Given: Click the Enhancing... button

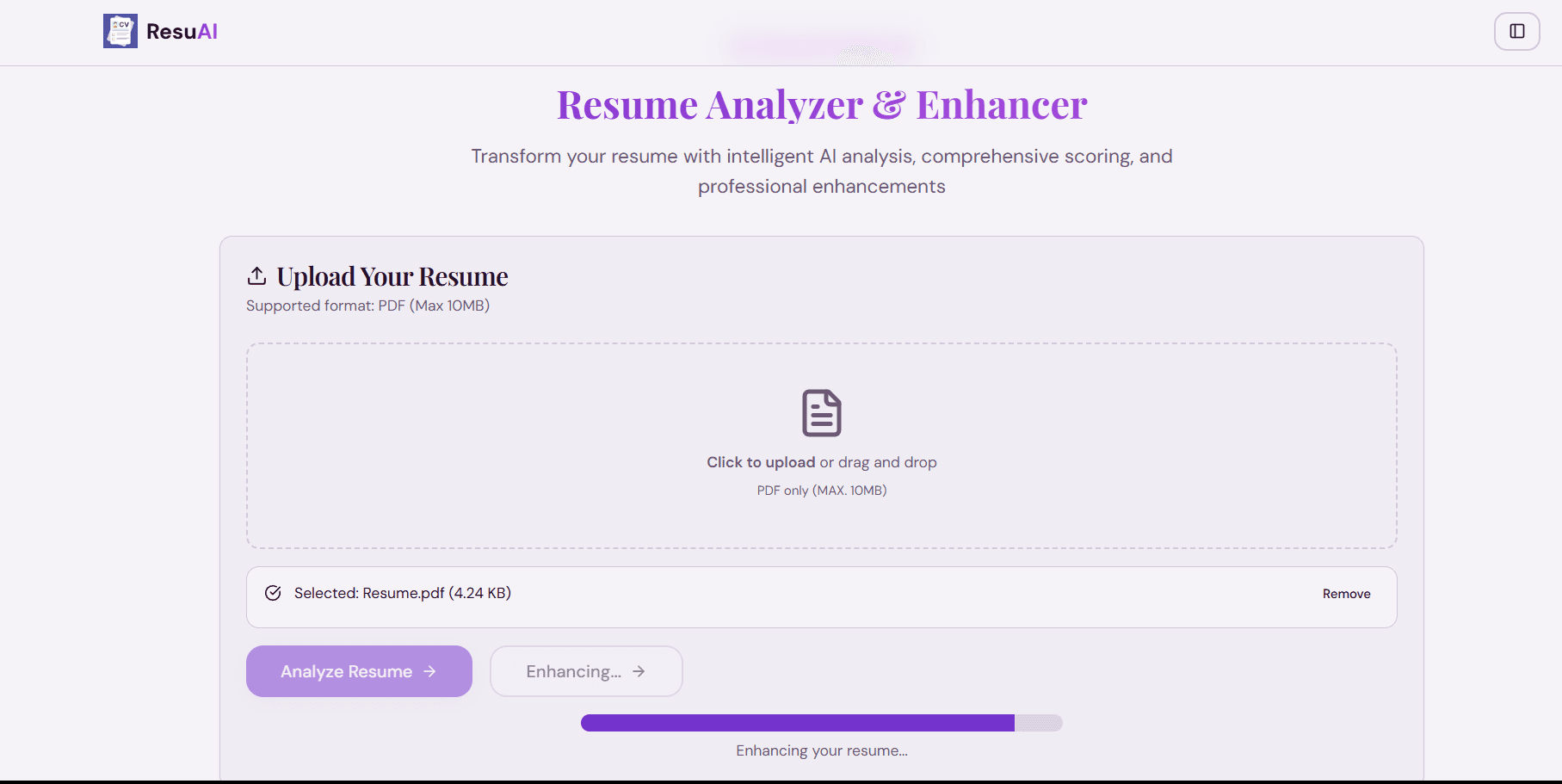Looking at the screenshot, I should (x=586, y=671).
